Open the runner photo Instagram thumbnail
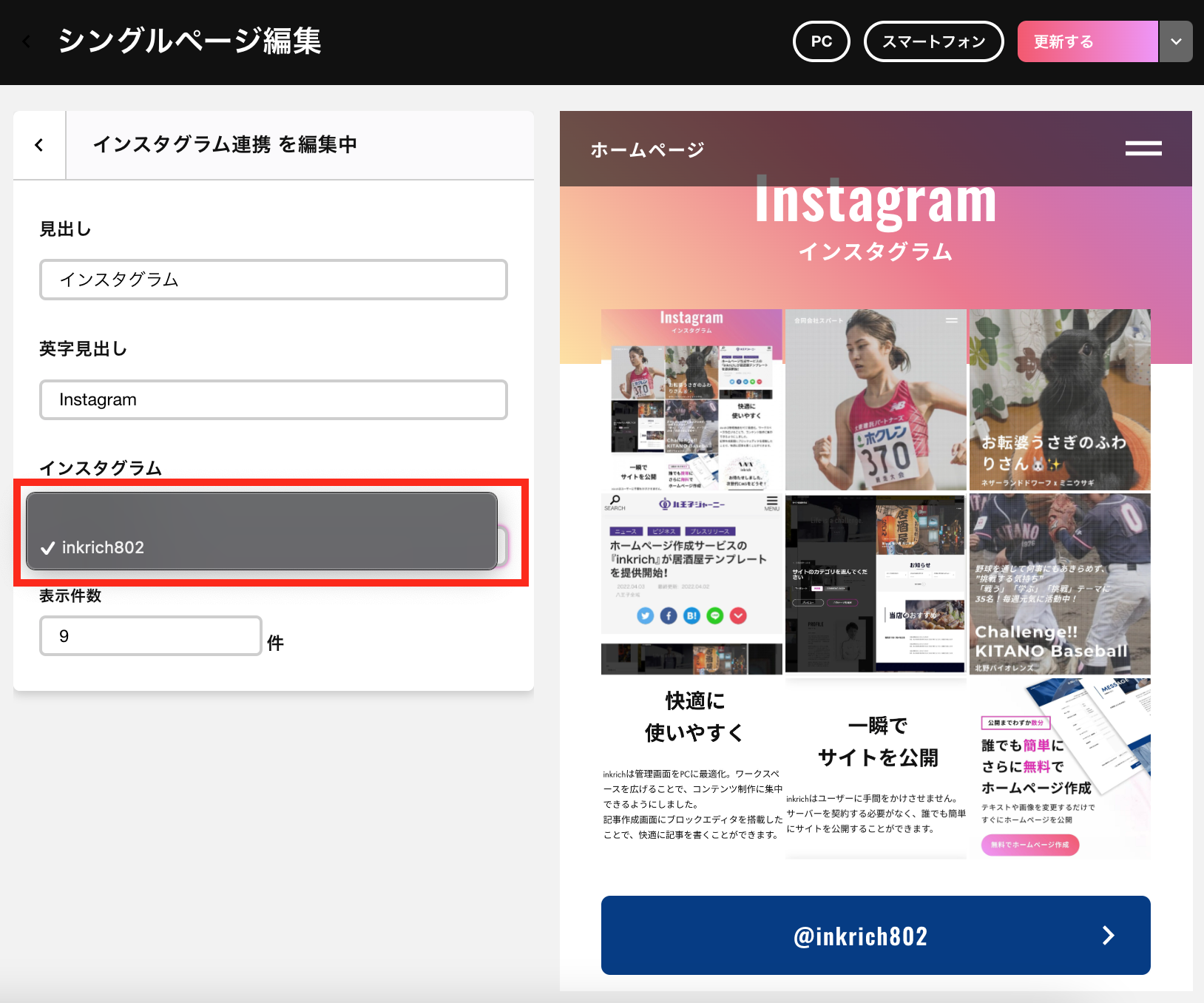 876,399
